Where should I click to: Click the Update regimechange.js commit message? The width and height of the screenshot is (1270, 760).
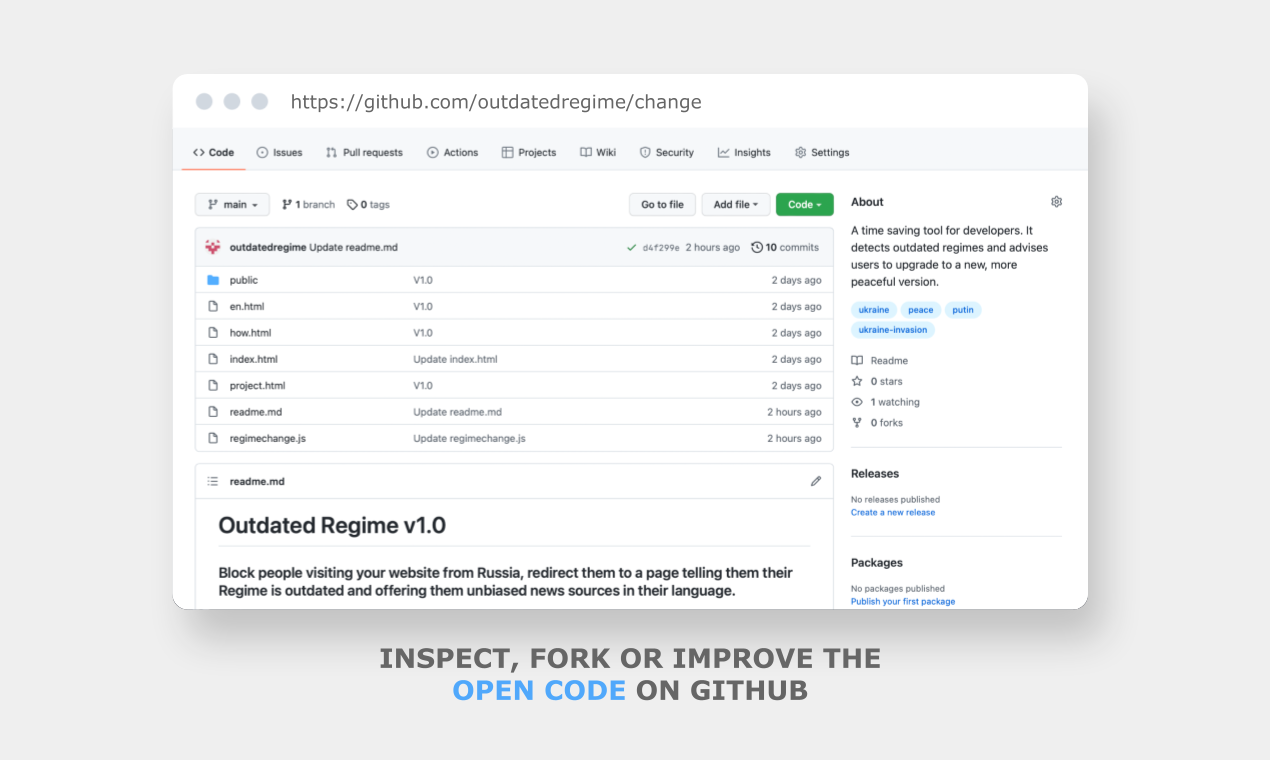(469, 438)
